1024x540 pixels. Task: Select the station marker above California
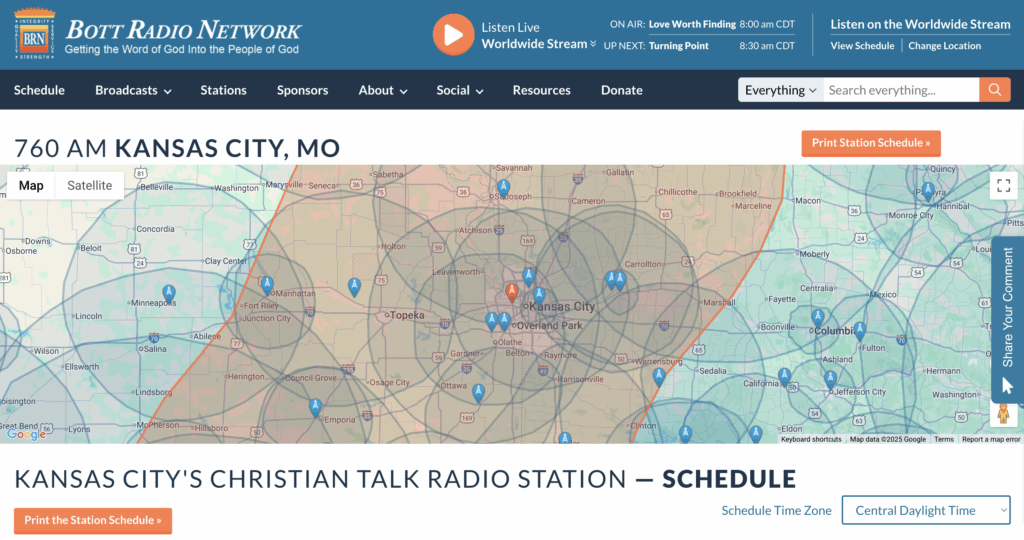pos(784,377)
